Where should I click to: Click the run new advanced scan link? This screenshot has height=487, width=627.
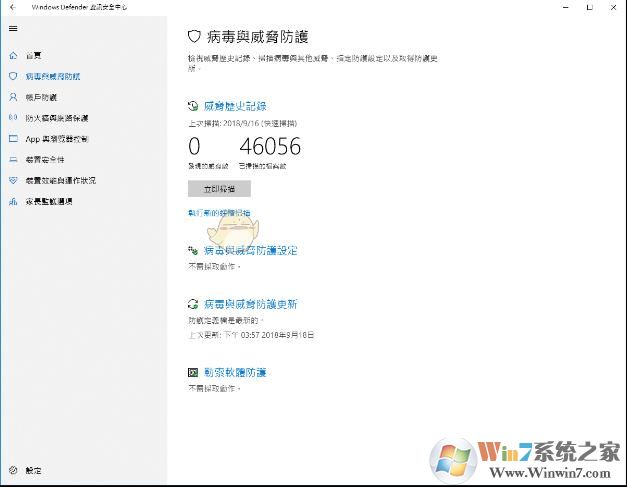click(x=219, y=213)
